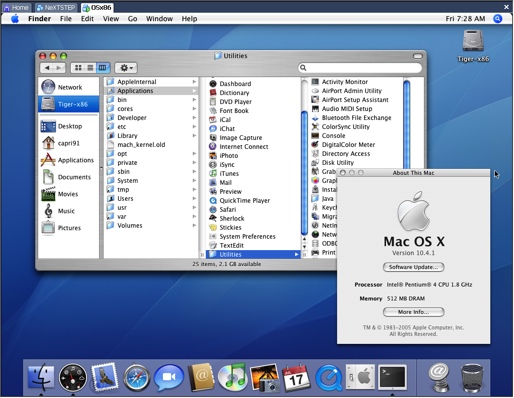The width and height of the screenshot is (514, 398).
Task: Expand the Developer folder arrow
Action: point(194,118)
